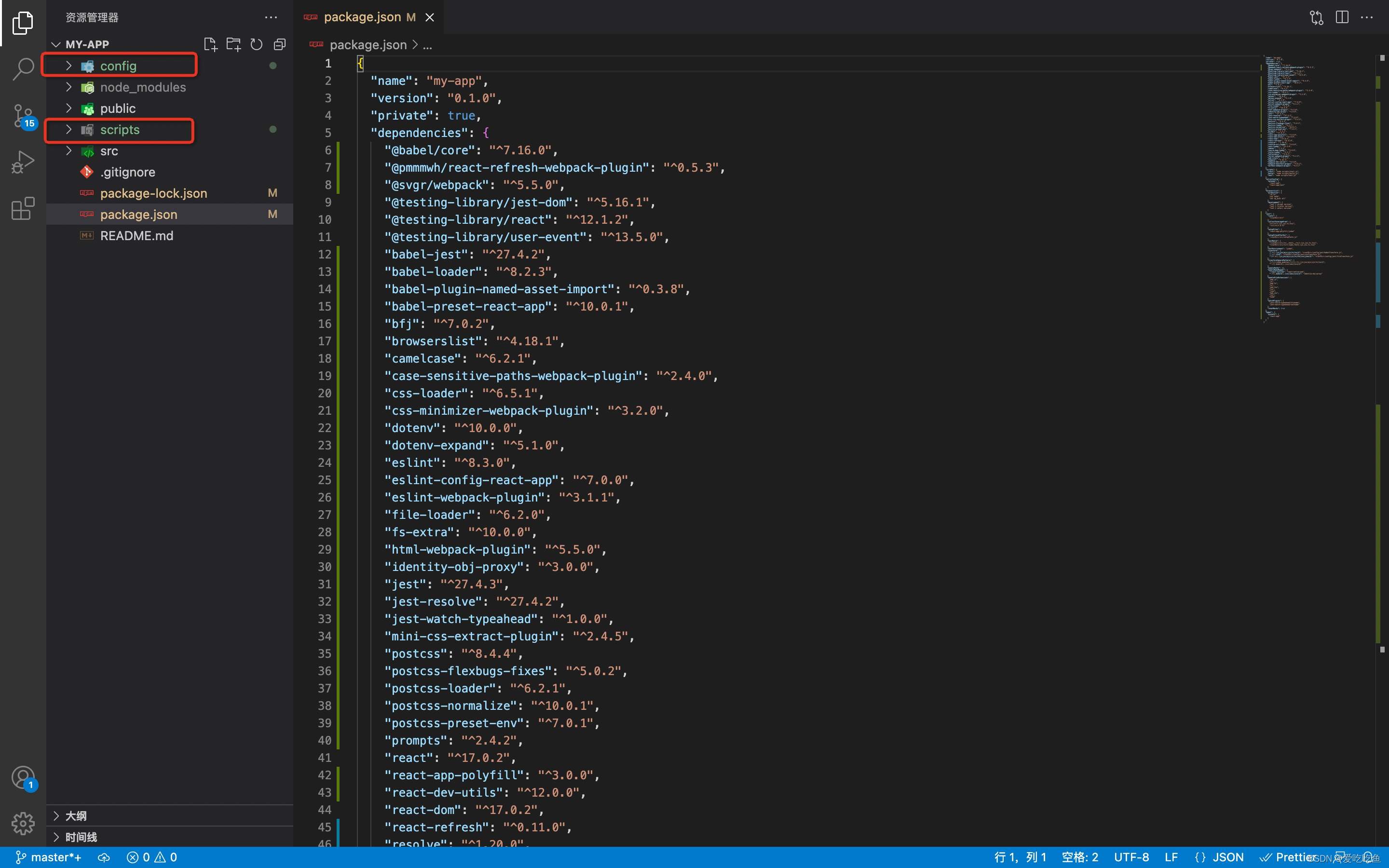Open the Search view
The width and height of the screenshot is (1389, 868).
tap(23, 69)
